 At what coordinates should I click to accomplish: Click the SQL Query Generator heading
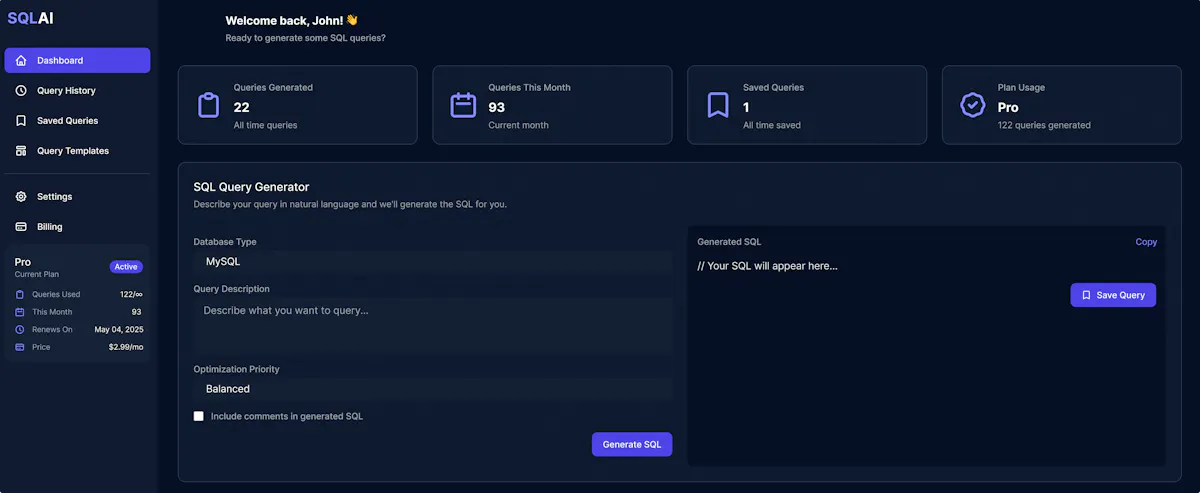(x=251, y=187)
